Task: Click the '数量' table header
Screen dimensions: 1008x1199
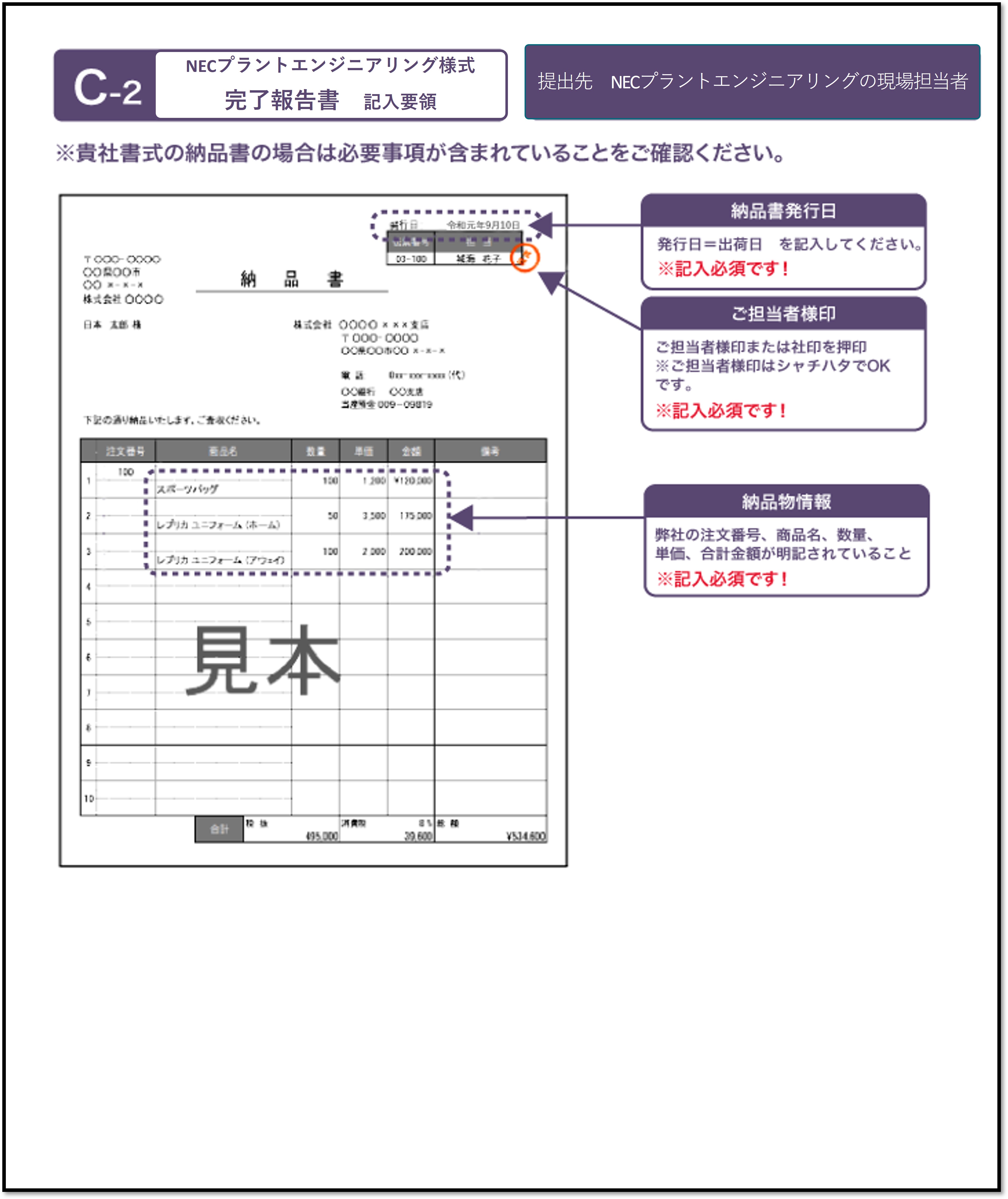Action: (316, 452)
